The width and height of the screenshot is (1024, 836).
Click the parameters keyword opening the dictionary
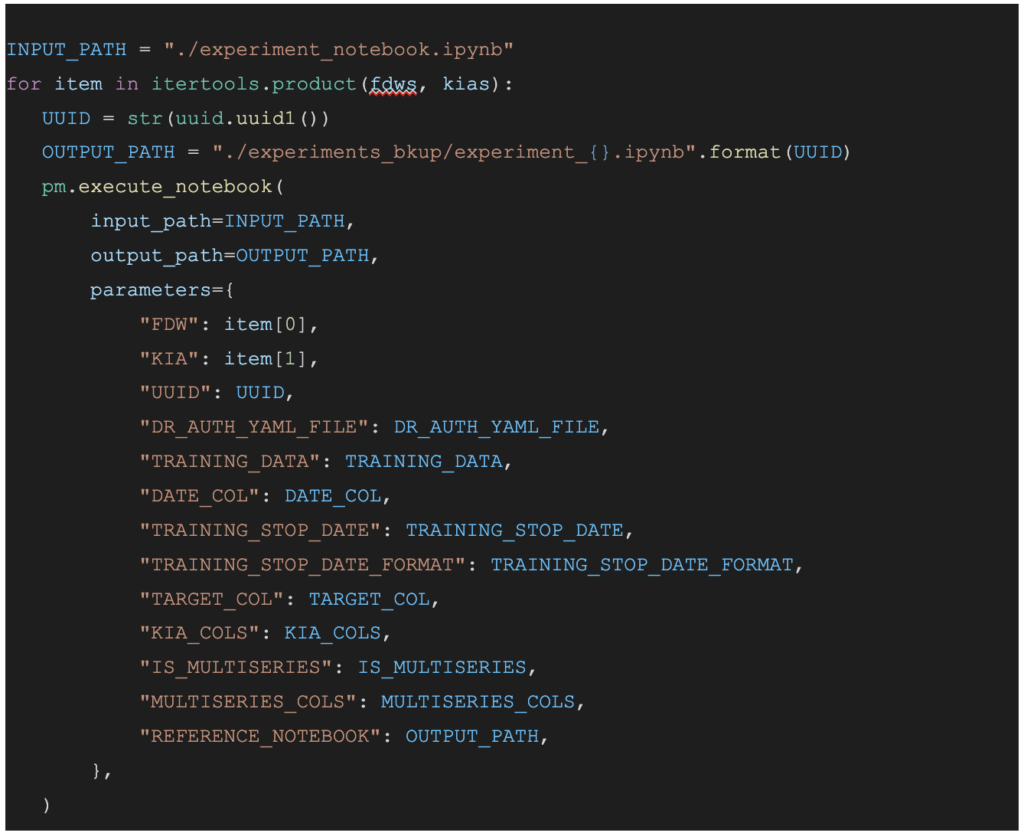(x=145, y=290)
